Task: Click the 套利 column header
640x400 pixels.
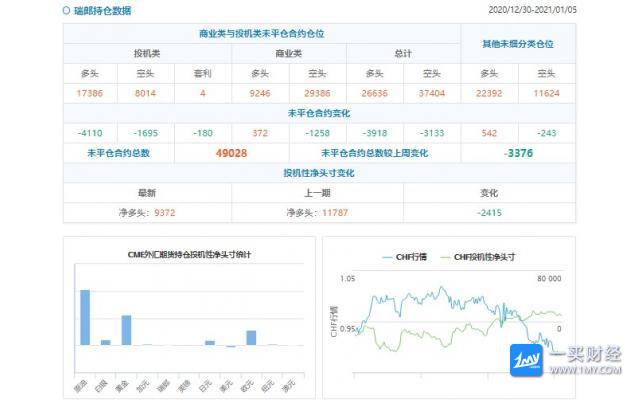Action: 202,73
